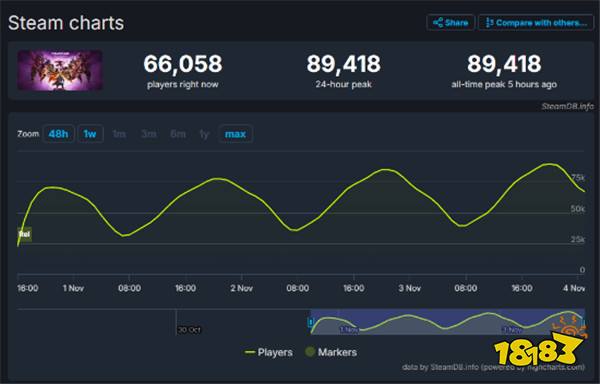The width and height of the screenshot is (600, 384).
Task: Select the max zoom range
Action: pos(235,134)
